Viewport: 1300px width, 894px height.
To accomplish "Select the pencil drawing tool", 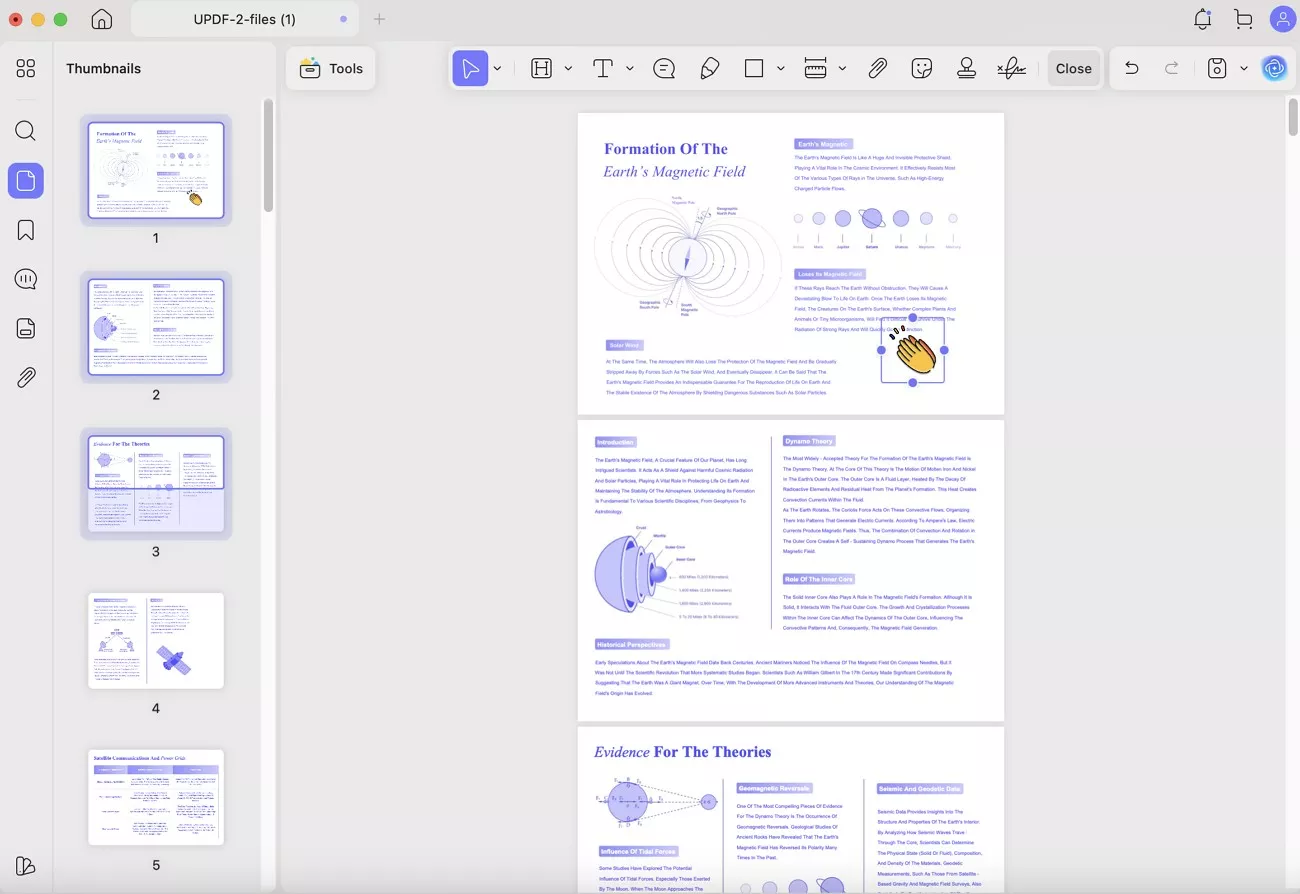I will click(709, 68).
